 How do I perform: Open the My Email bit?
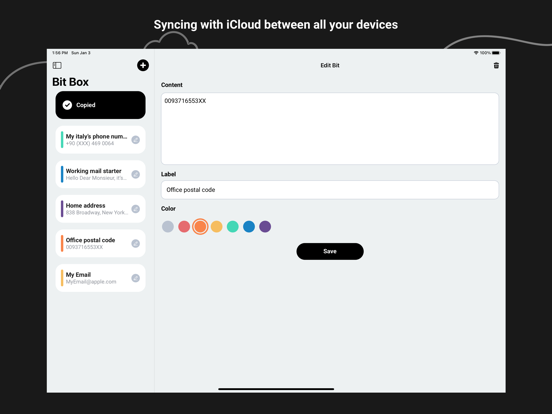[x=100, y=278]
